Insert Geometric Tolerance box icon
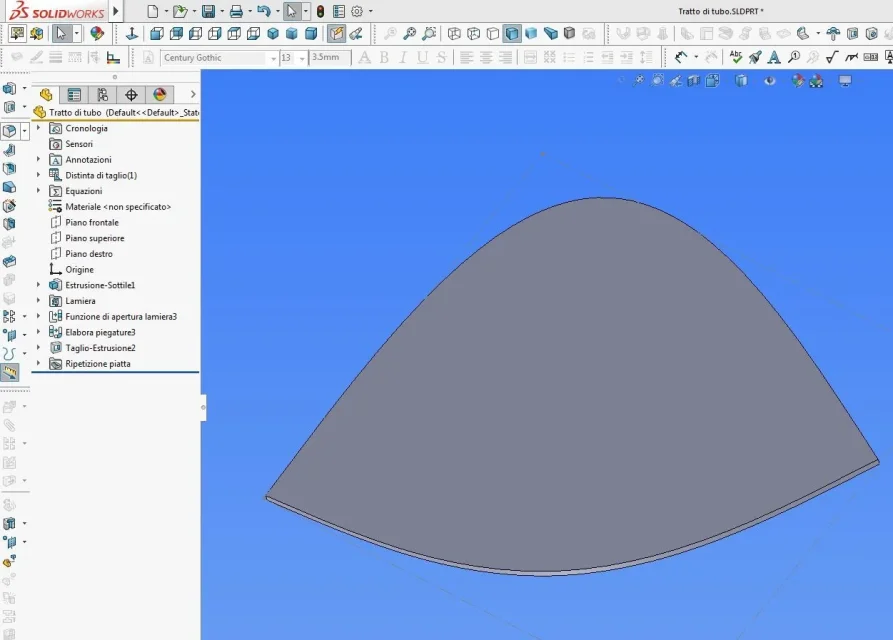 (871, 56)
